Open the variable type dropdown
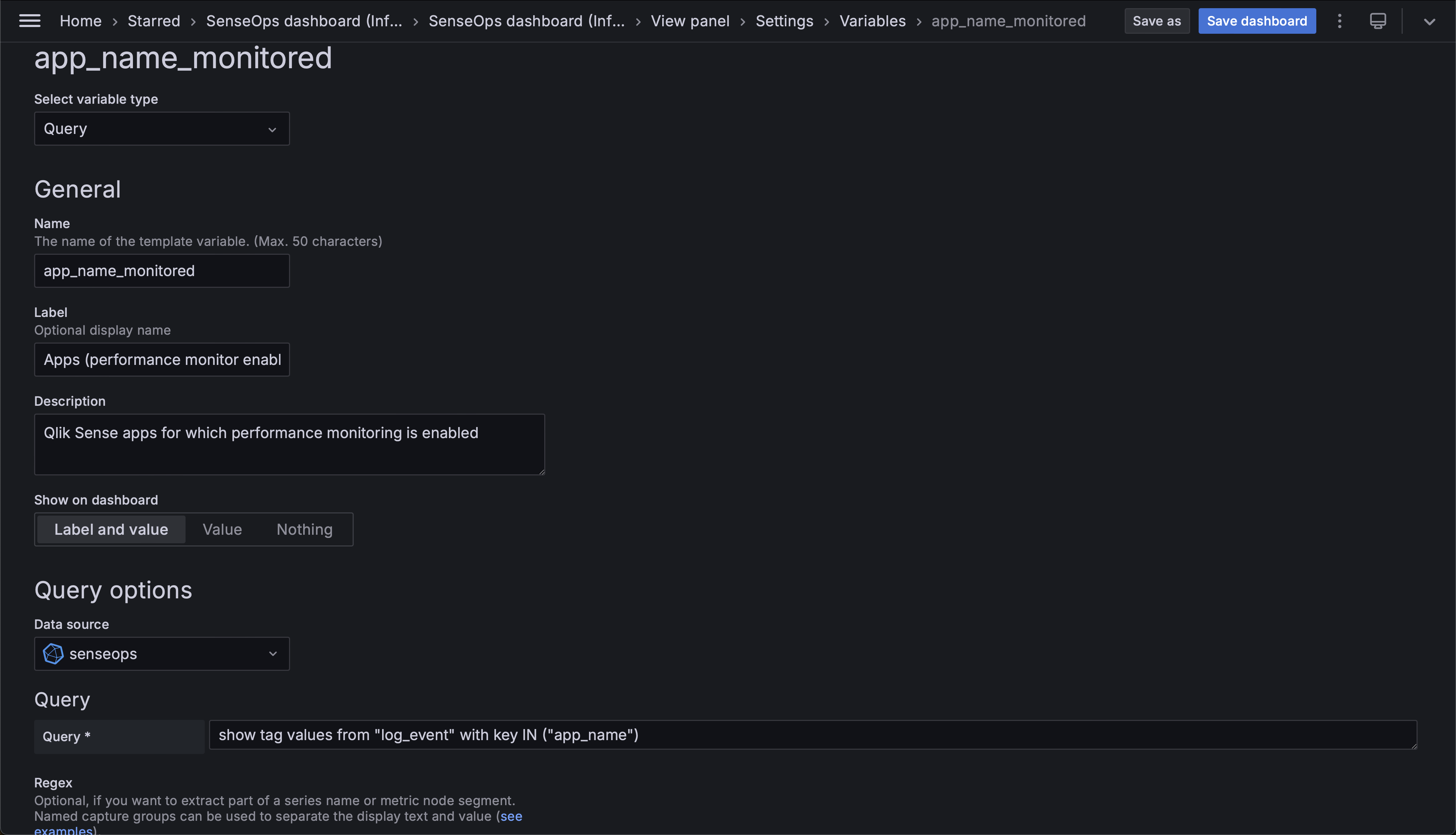1456x835 pixels. [161, 129]
